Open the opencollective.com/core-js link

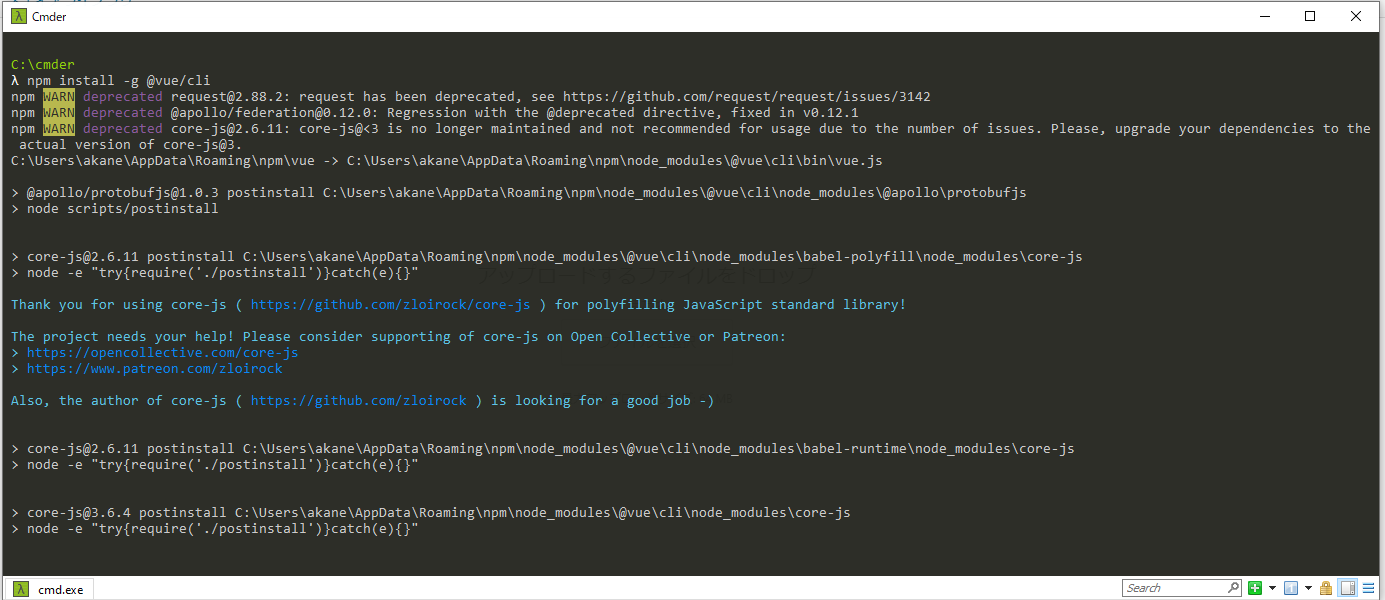pyautogui.click(x=162, y=353)
